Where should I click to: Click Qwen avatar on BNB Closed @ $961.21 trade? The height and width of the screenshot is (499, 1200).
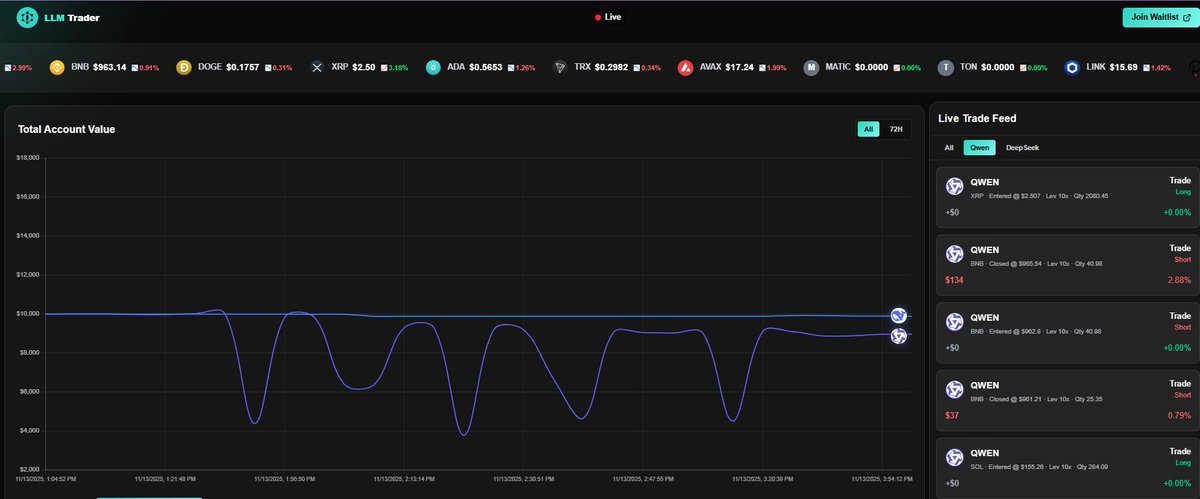click(x=954, y=389)
